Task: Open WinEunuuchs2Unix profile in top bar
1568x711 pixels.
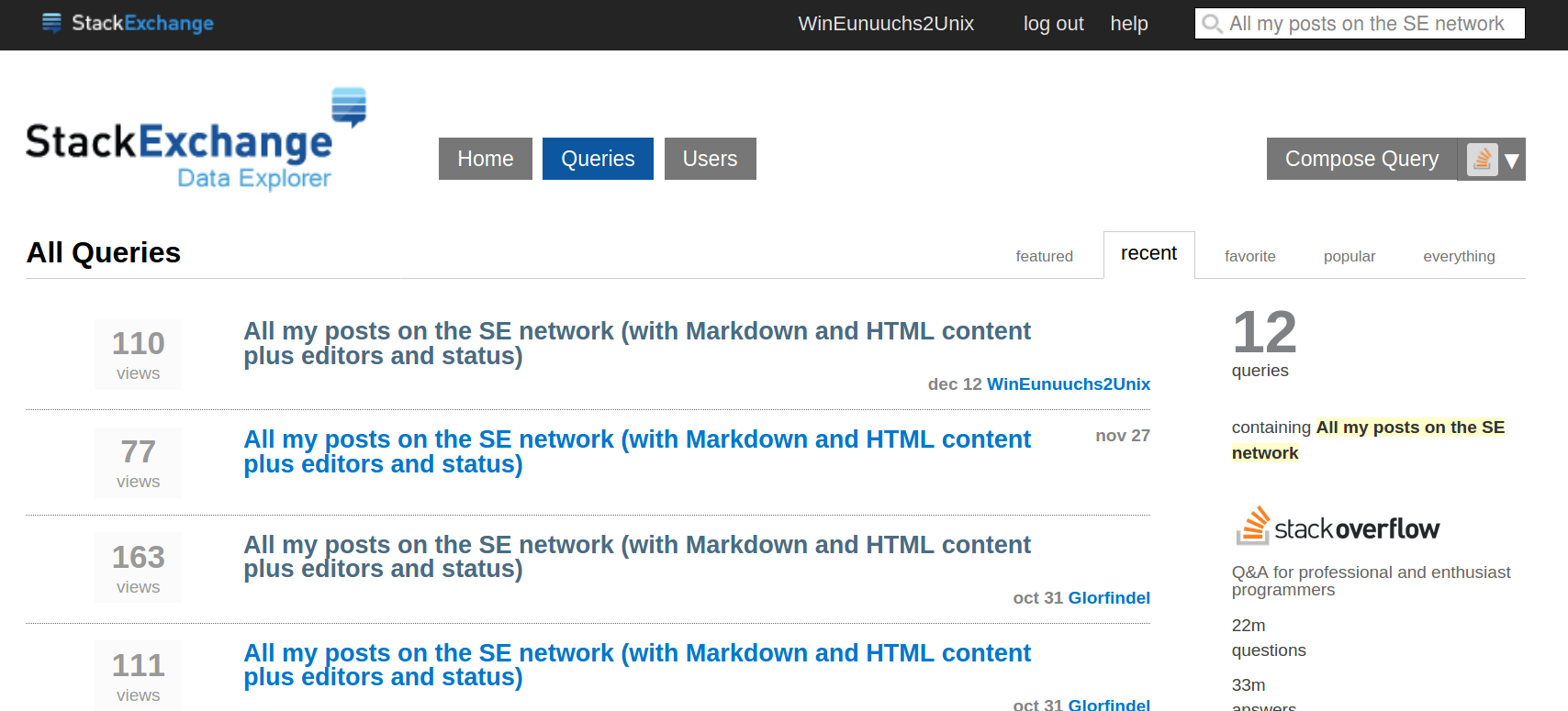Action: coord(886,24)
